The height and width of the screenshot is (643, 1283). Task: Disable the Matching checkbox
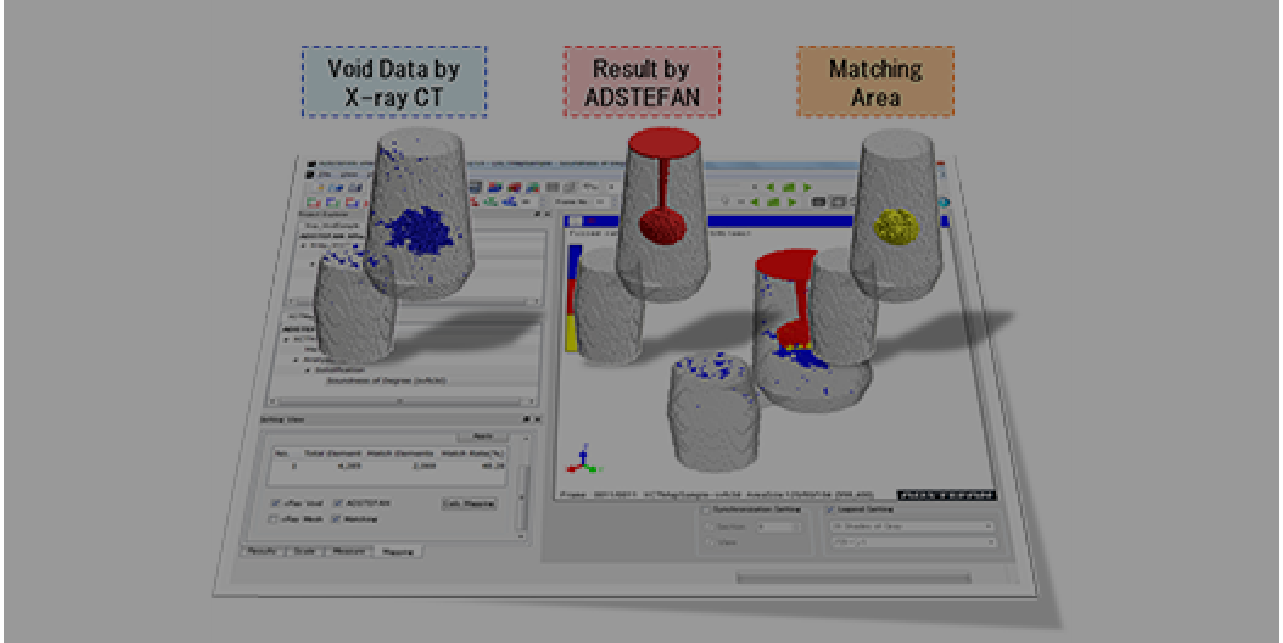(336, 520)
